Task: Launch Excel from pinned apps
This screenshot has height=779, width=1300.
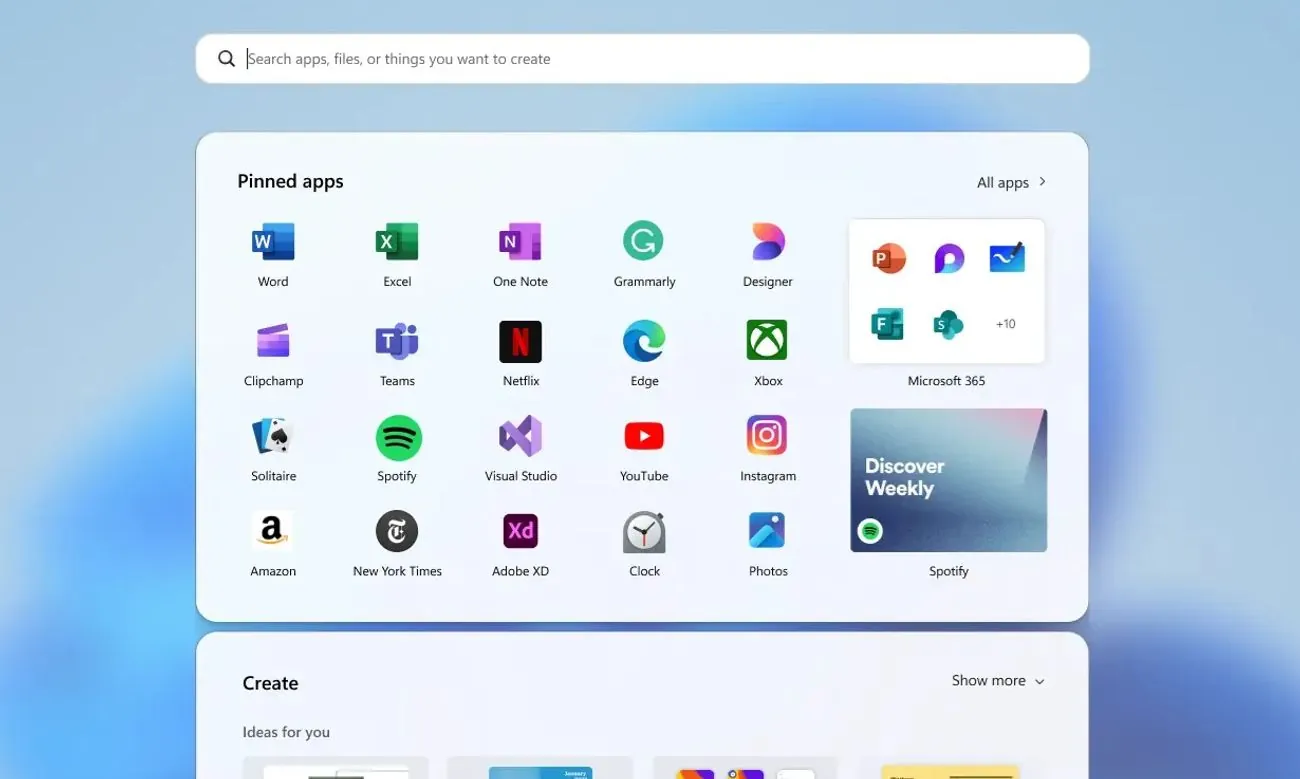Action: [397, 242]
